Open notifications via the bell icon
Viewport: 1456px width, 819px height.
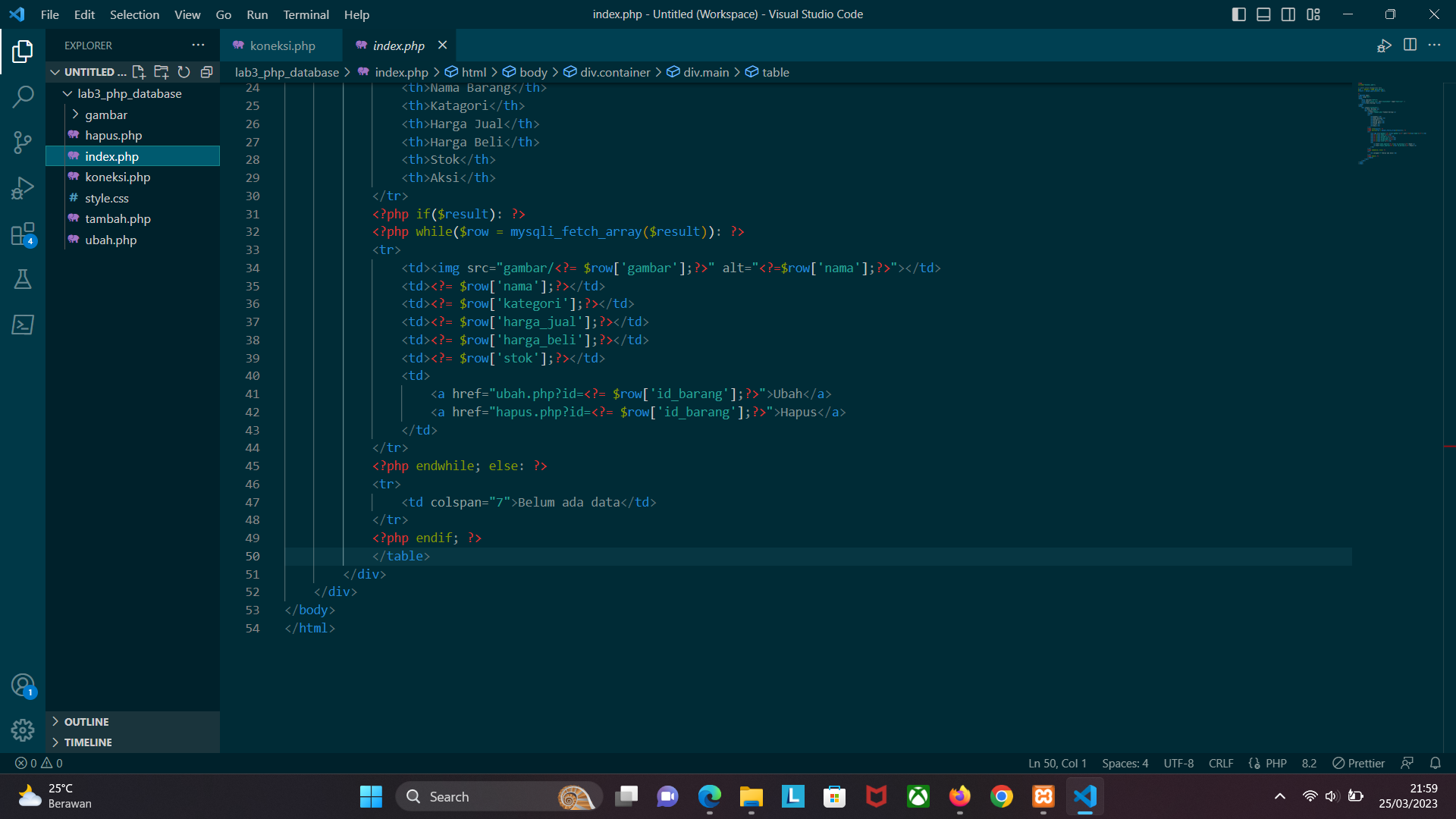click(x=1436, y=763)
